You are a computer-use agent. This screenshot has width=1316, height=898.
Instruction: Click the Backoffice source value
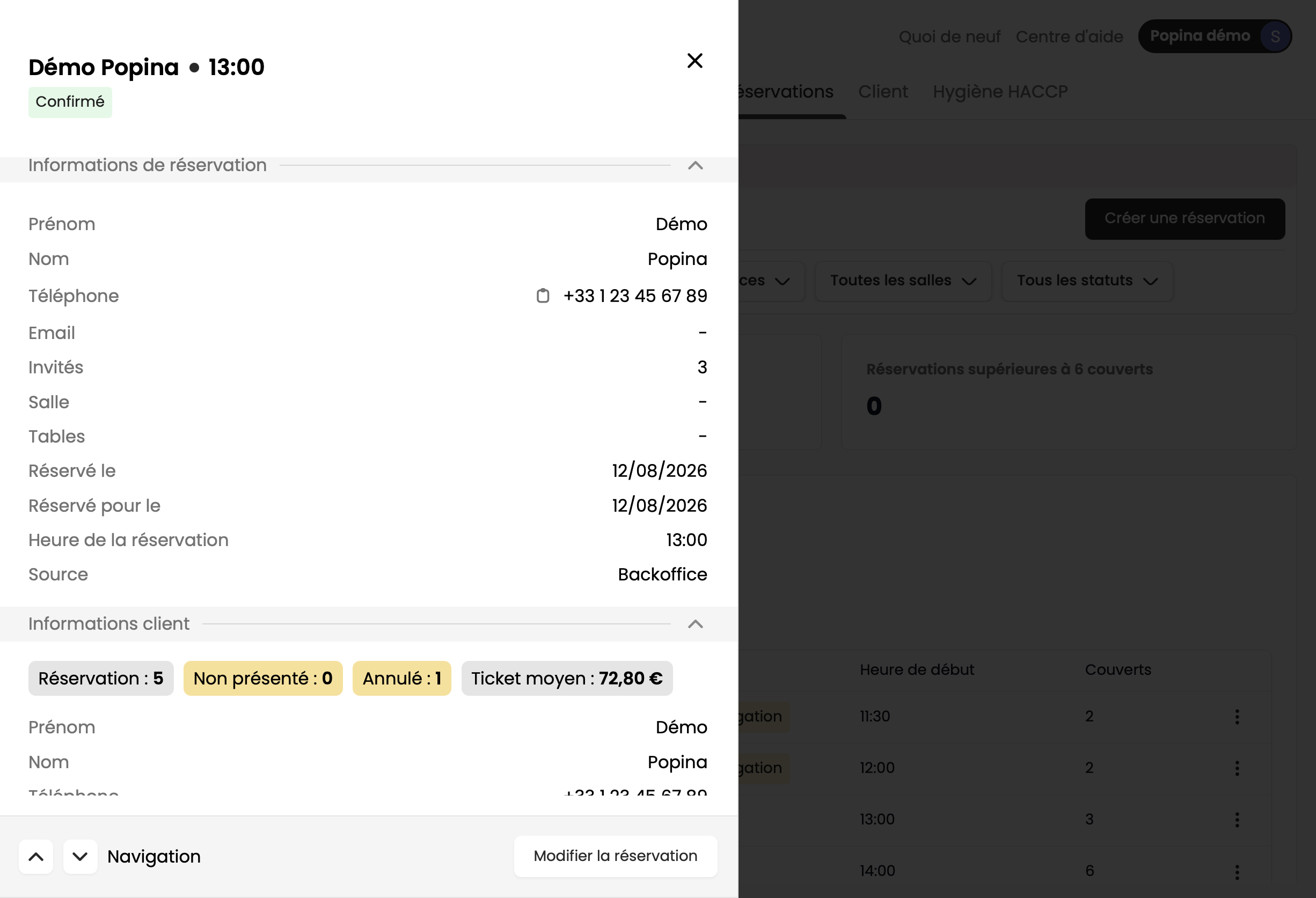tap(662, 575)
